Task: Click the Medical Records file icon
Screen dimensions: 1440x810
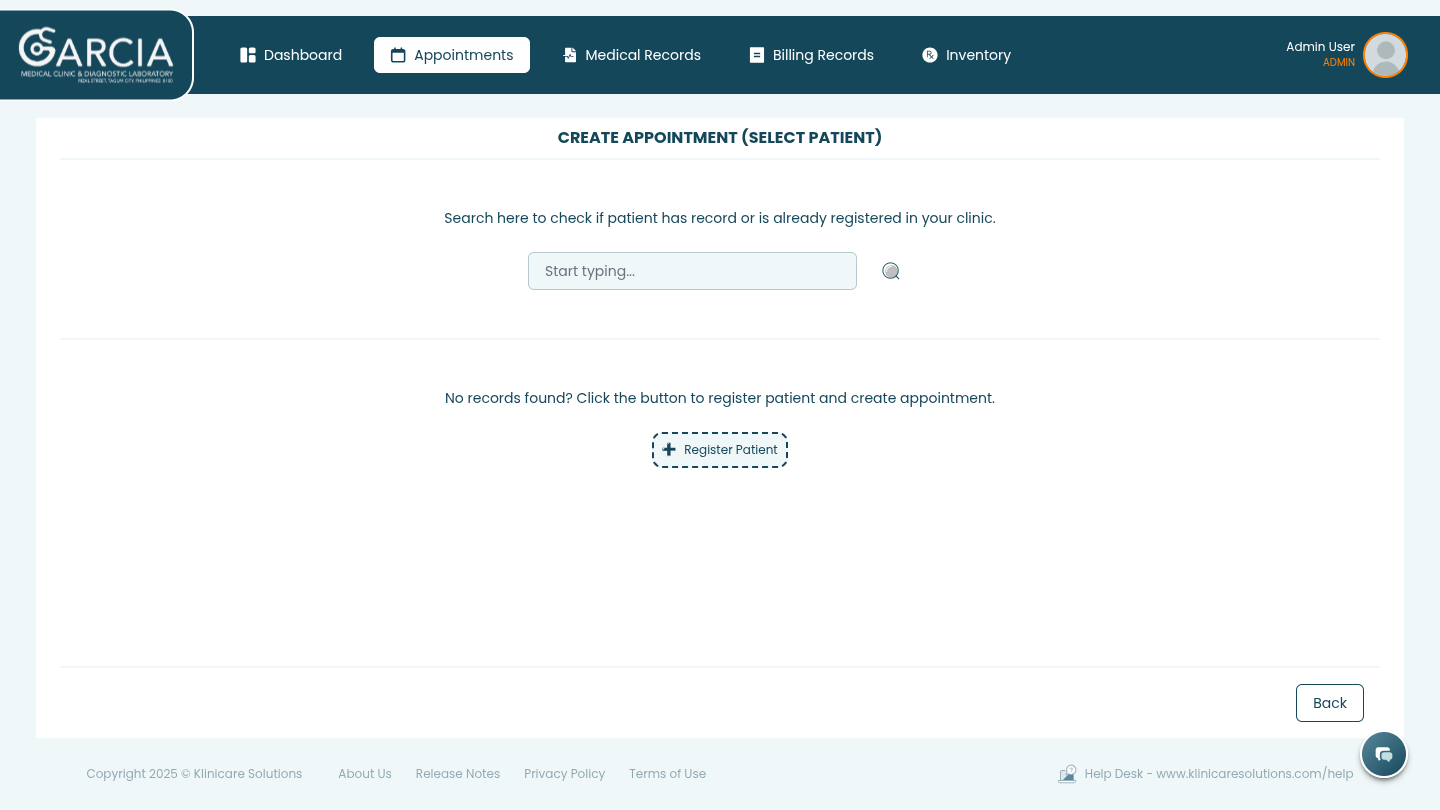Action: pos(570,56)
